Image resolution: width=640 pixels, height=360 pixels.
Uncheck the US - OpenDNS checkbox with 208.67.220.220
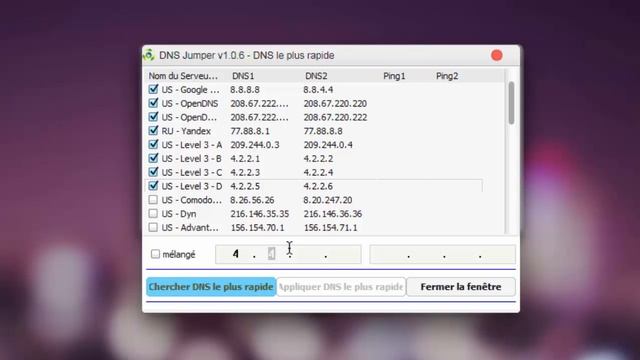click(x=153, y=103)
